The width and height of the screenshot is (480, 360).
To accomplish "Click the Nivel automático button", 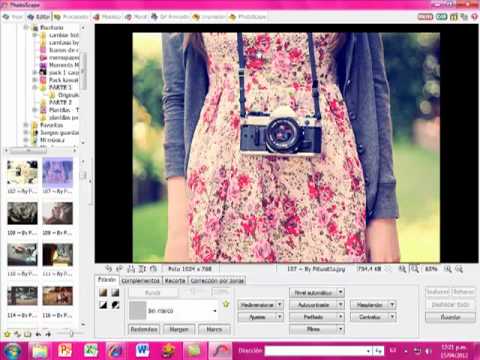I will click(313, 293).
